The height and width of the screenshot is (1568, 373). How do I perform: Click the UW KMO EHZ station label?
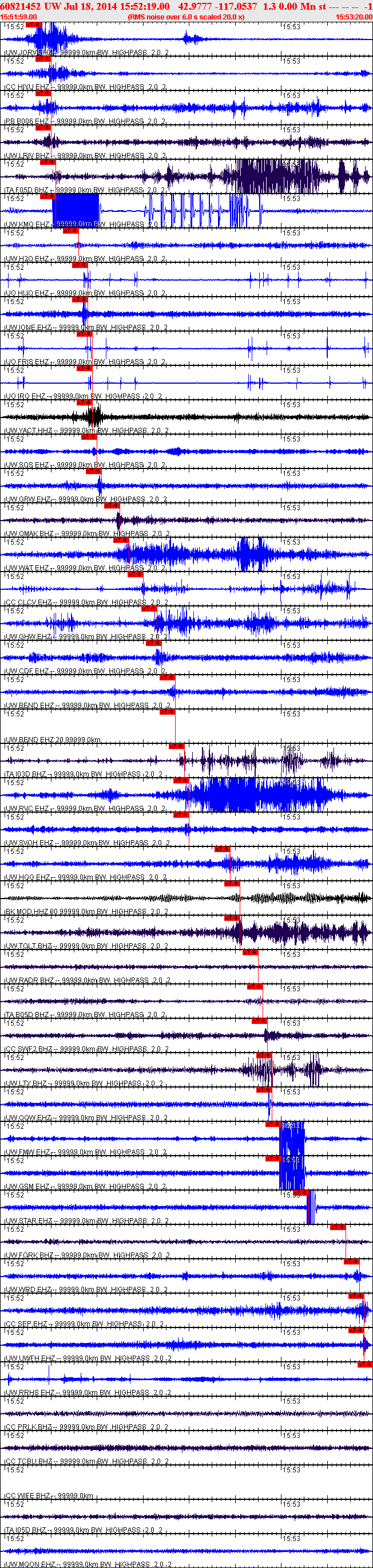coord(85,224)
